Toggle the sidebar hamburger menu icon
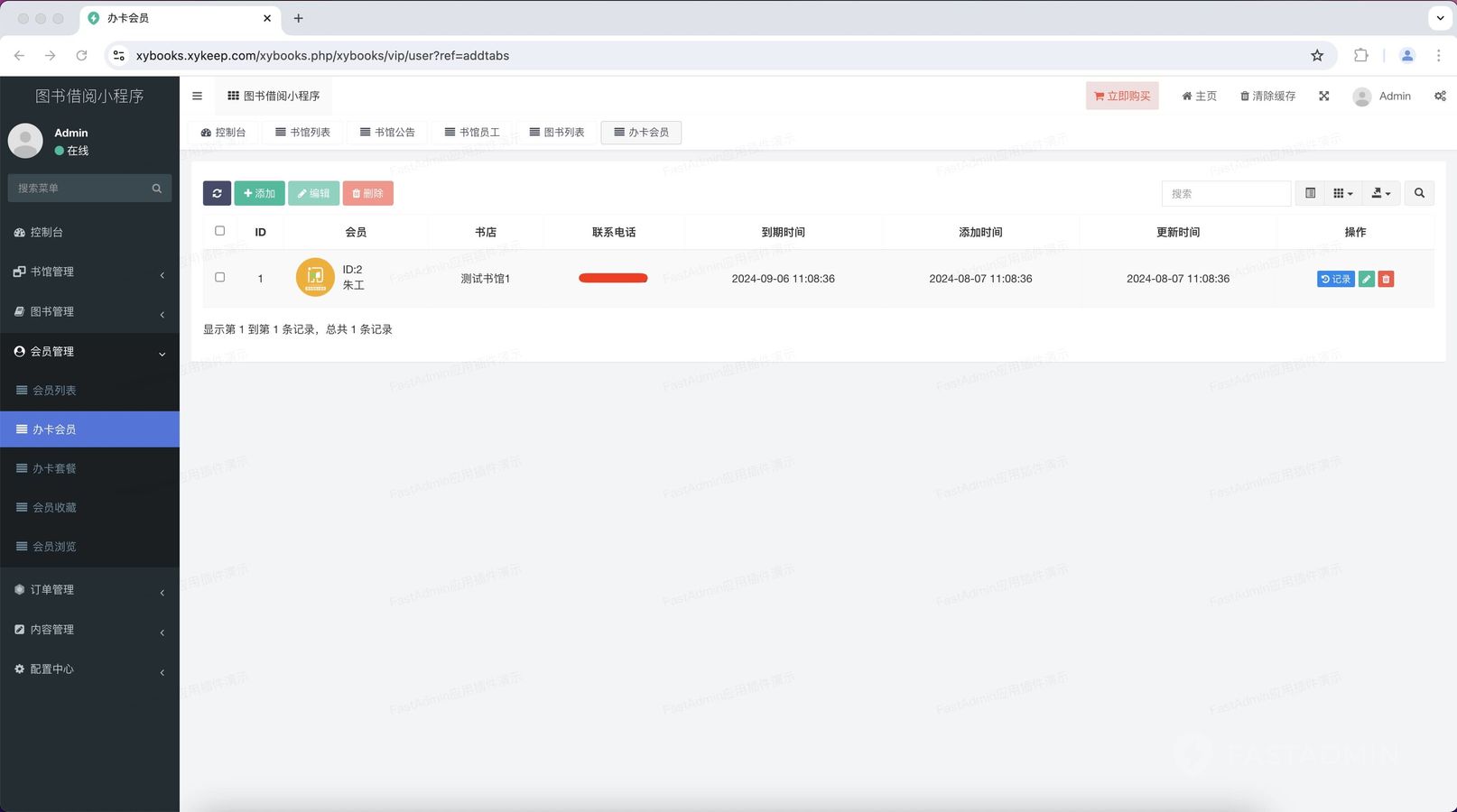The width and height of the screenshot is (1457, 812). click(197, 96)
